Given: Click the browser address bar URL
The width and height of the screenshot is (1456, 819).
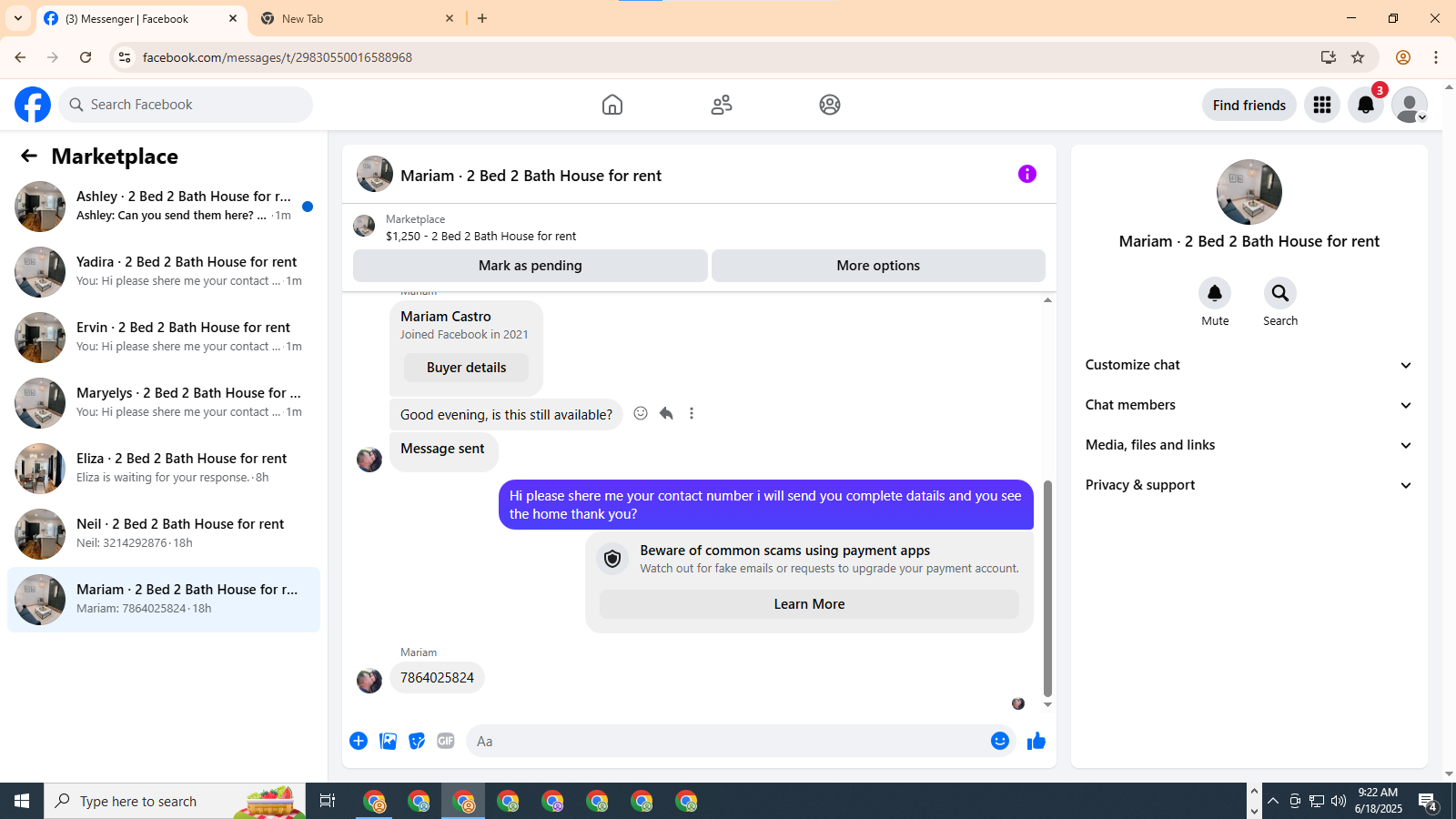Looking at the screenshot, I should pyautogui.click(x=278, y=57).
